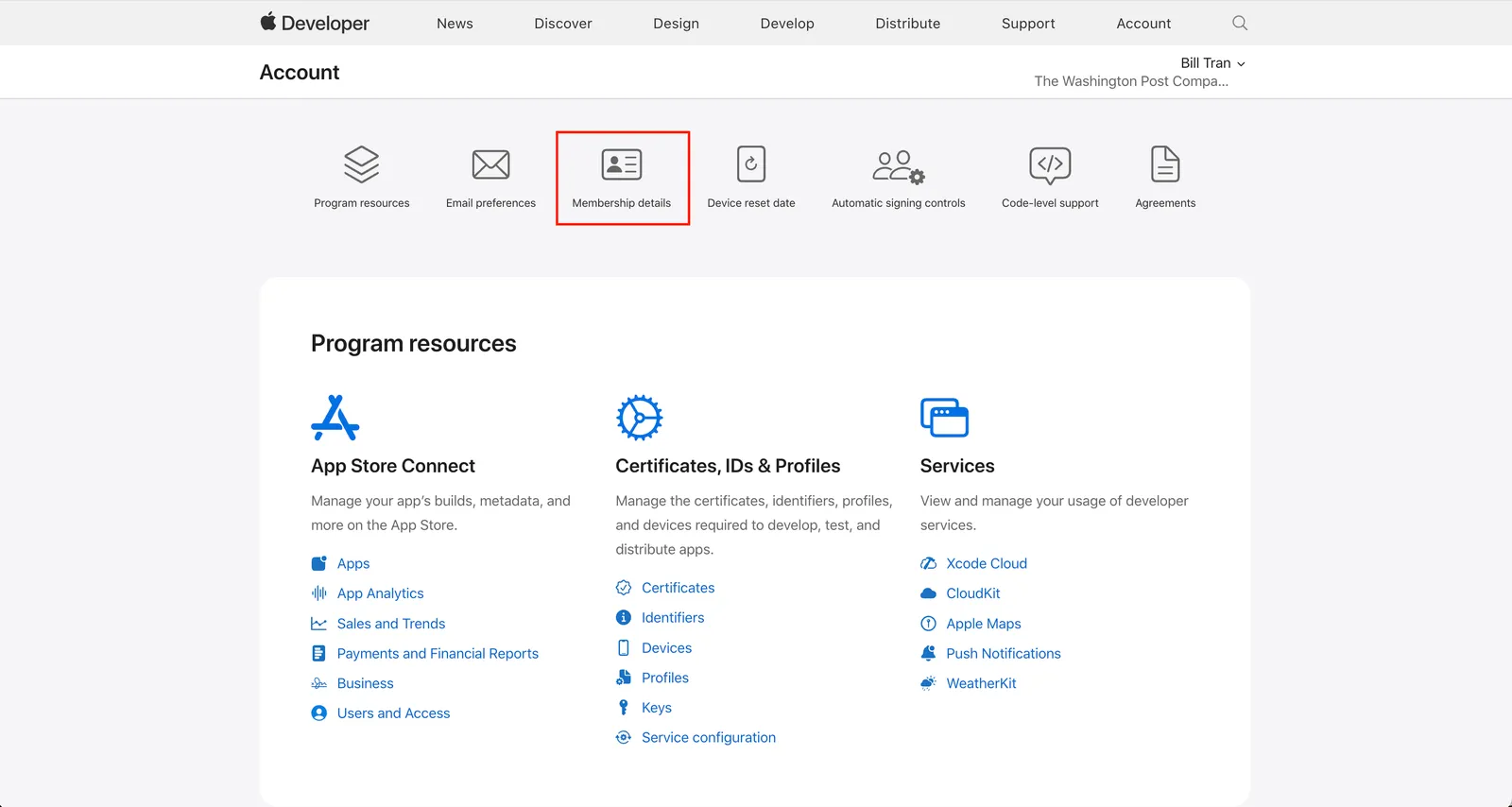
Task: Click the Push Notifications bell icon
Action: 929,654
